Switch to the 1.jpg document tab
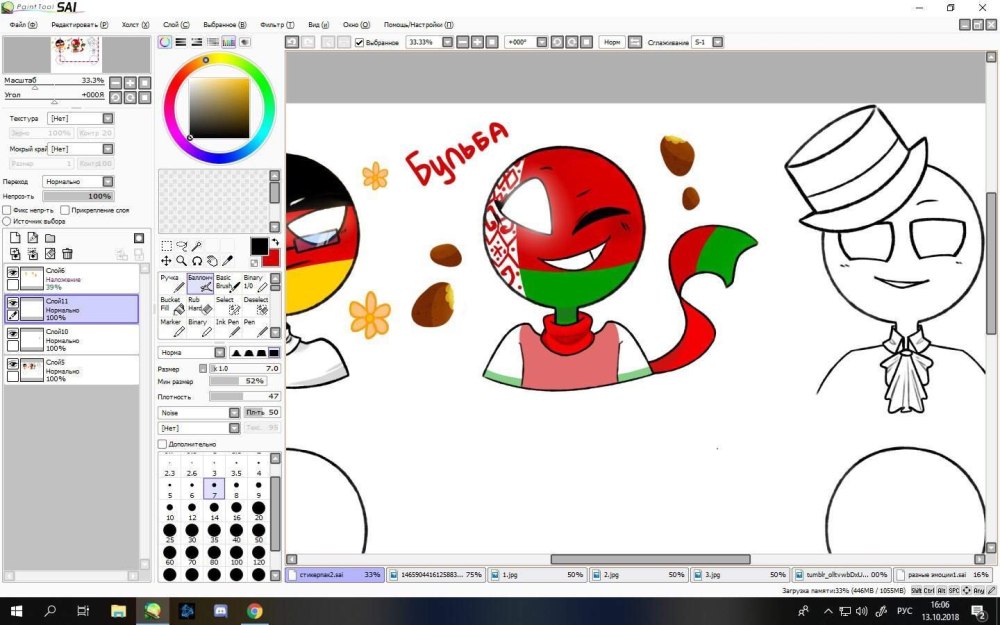Image resolution: width=1000 pixels, height=625 pixels. [537, 575]
